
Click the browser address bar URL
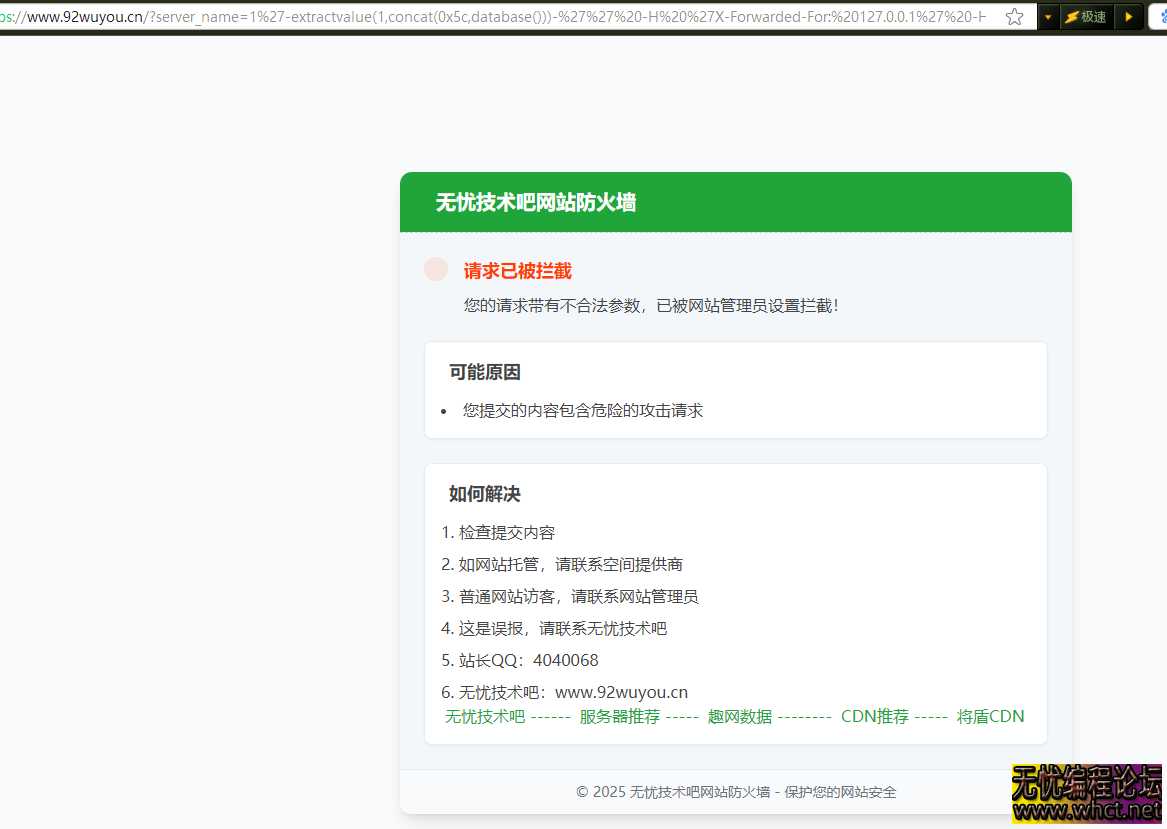(400, 16)
